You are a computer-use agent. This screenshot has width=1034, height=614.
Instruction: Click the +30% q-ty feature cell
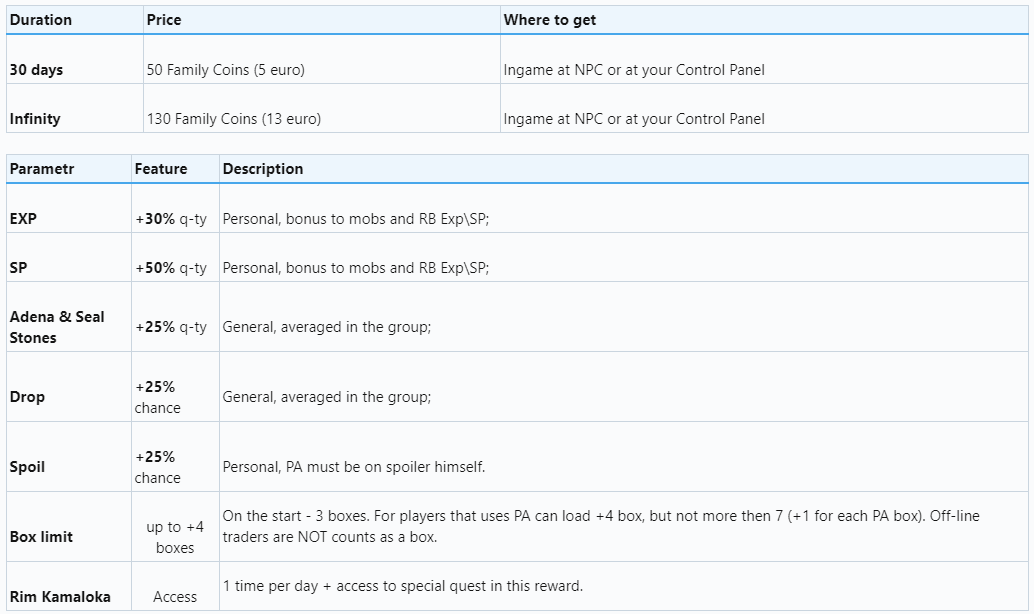coord(171,218)
